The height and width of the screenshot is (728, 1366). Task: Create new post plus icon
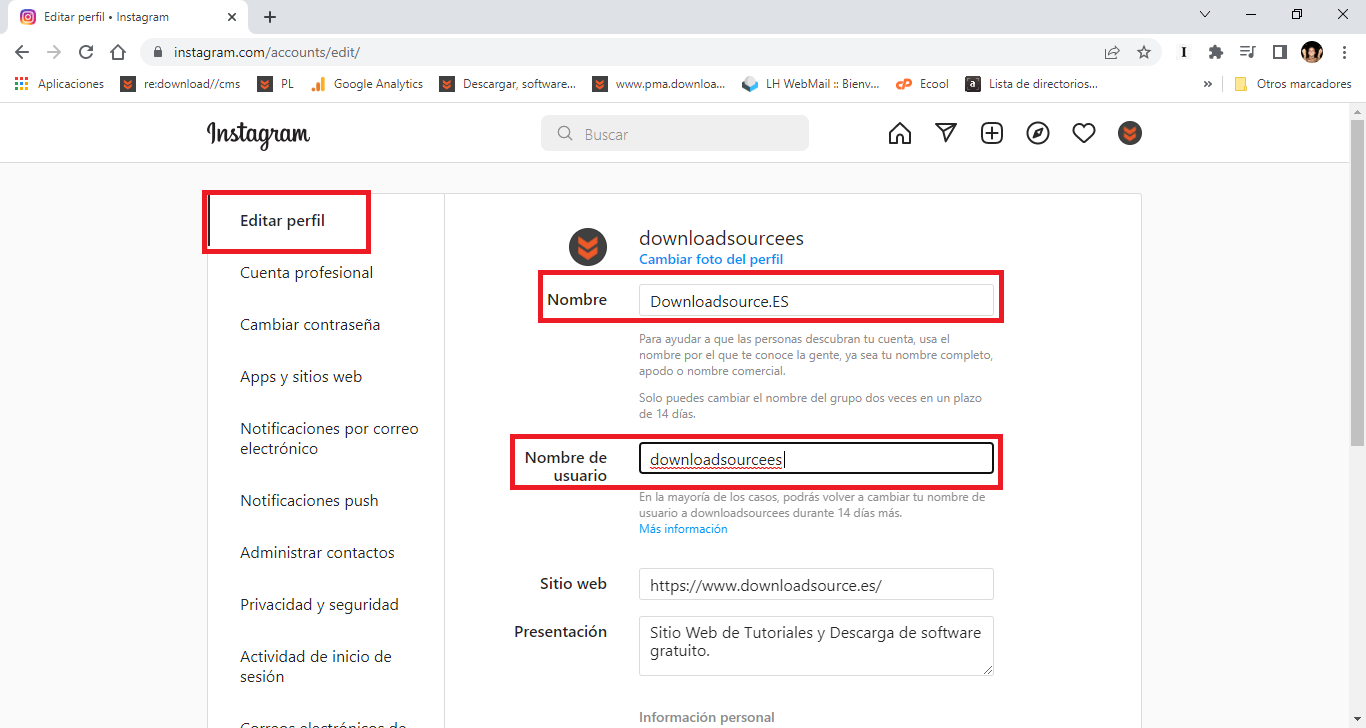pyautogui.click(x=992, y=133)
